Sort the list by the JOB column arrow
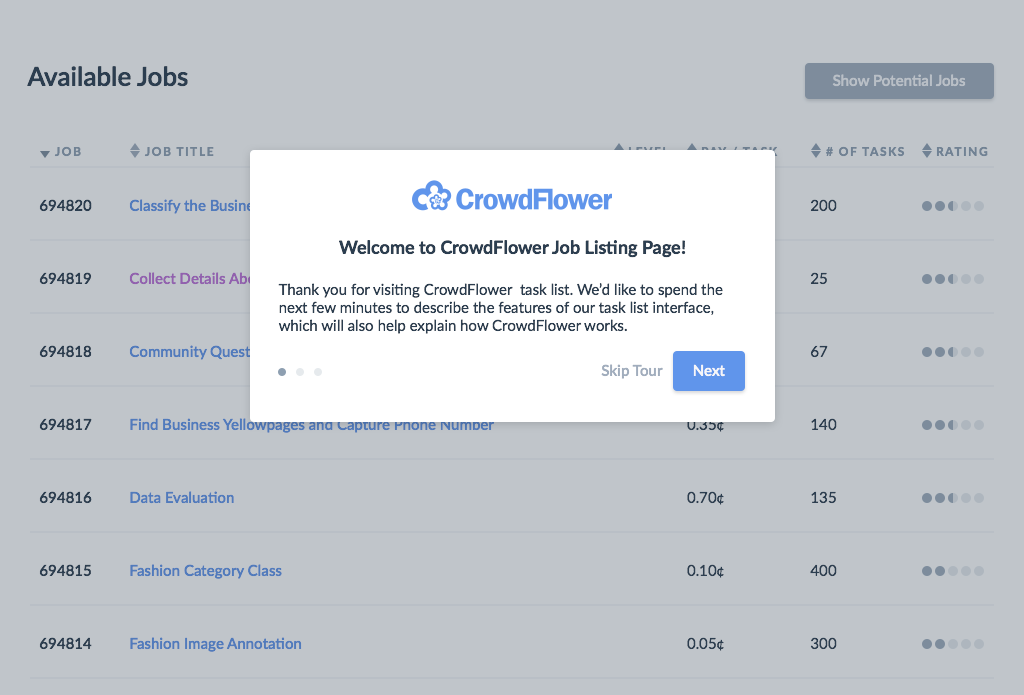 pyautogui.click(x=44, y=154)
